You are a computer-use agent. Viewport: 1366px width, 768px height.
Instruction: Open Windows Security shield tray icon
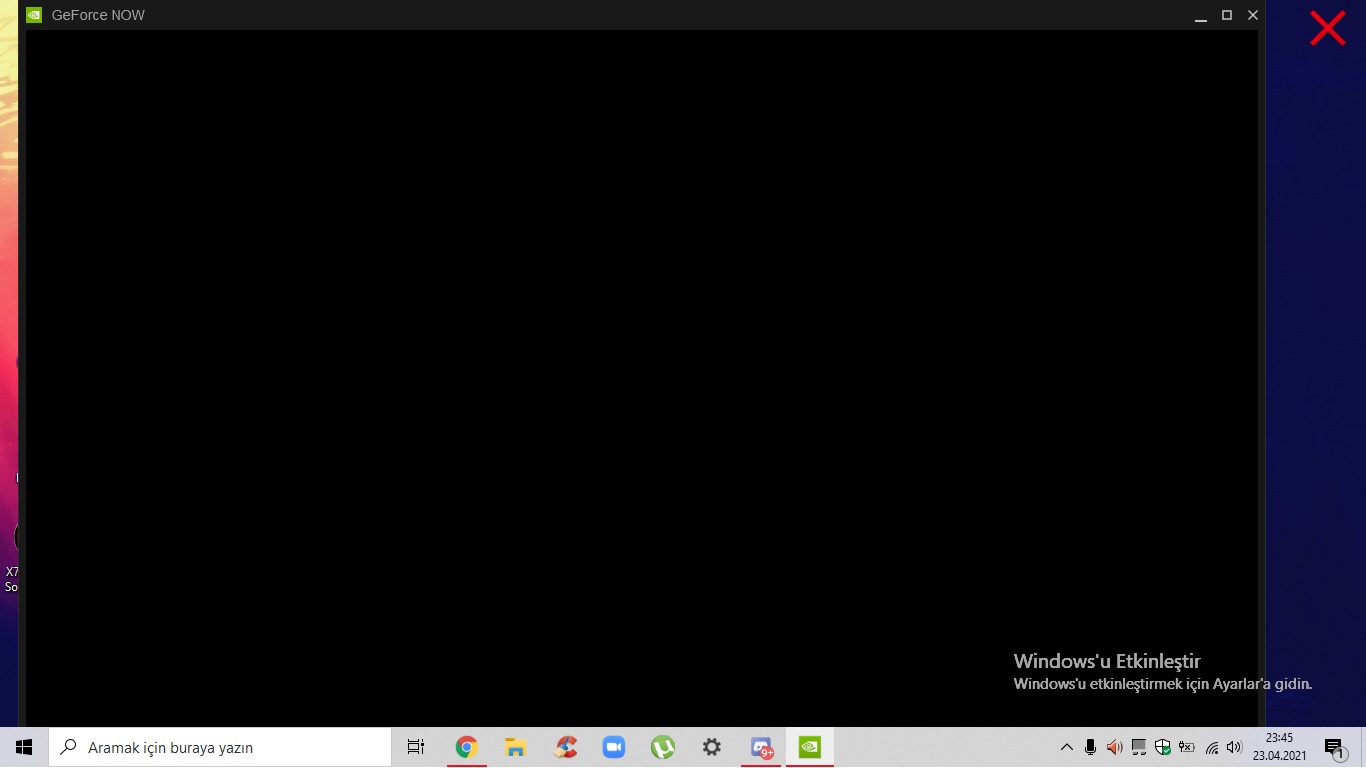tap(1163, 747)
